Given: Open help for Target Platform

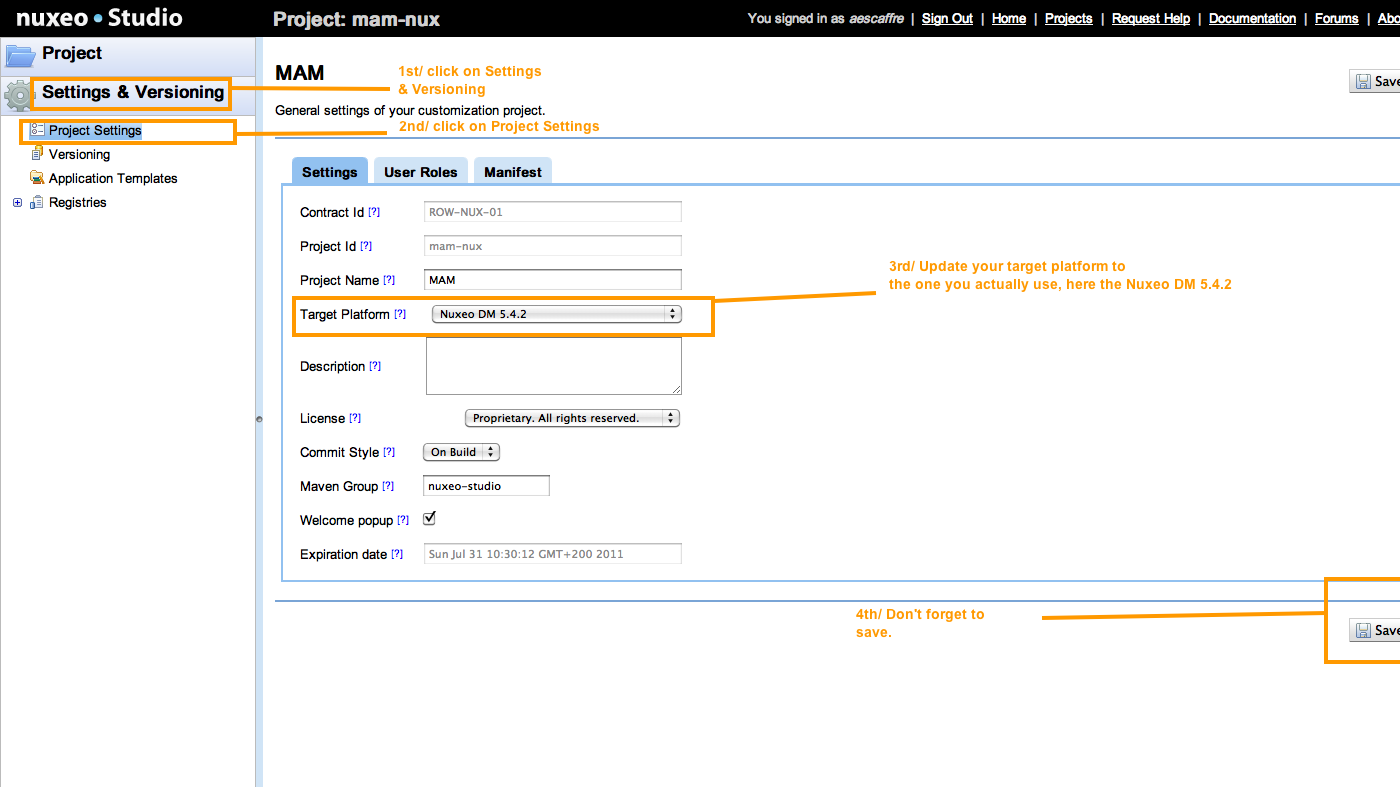Looking at the screenshot, I should (x=400, y=314).
